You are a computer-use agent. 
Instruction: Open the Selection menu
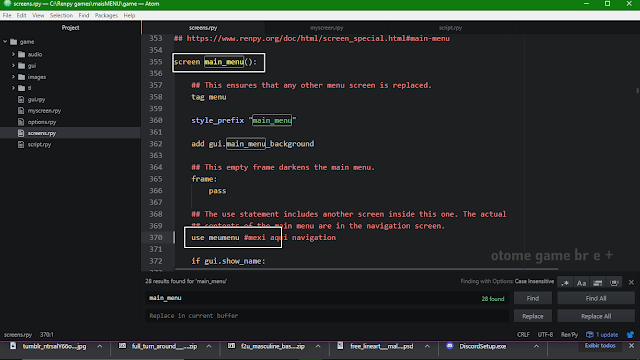(61, 16)
